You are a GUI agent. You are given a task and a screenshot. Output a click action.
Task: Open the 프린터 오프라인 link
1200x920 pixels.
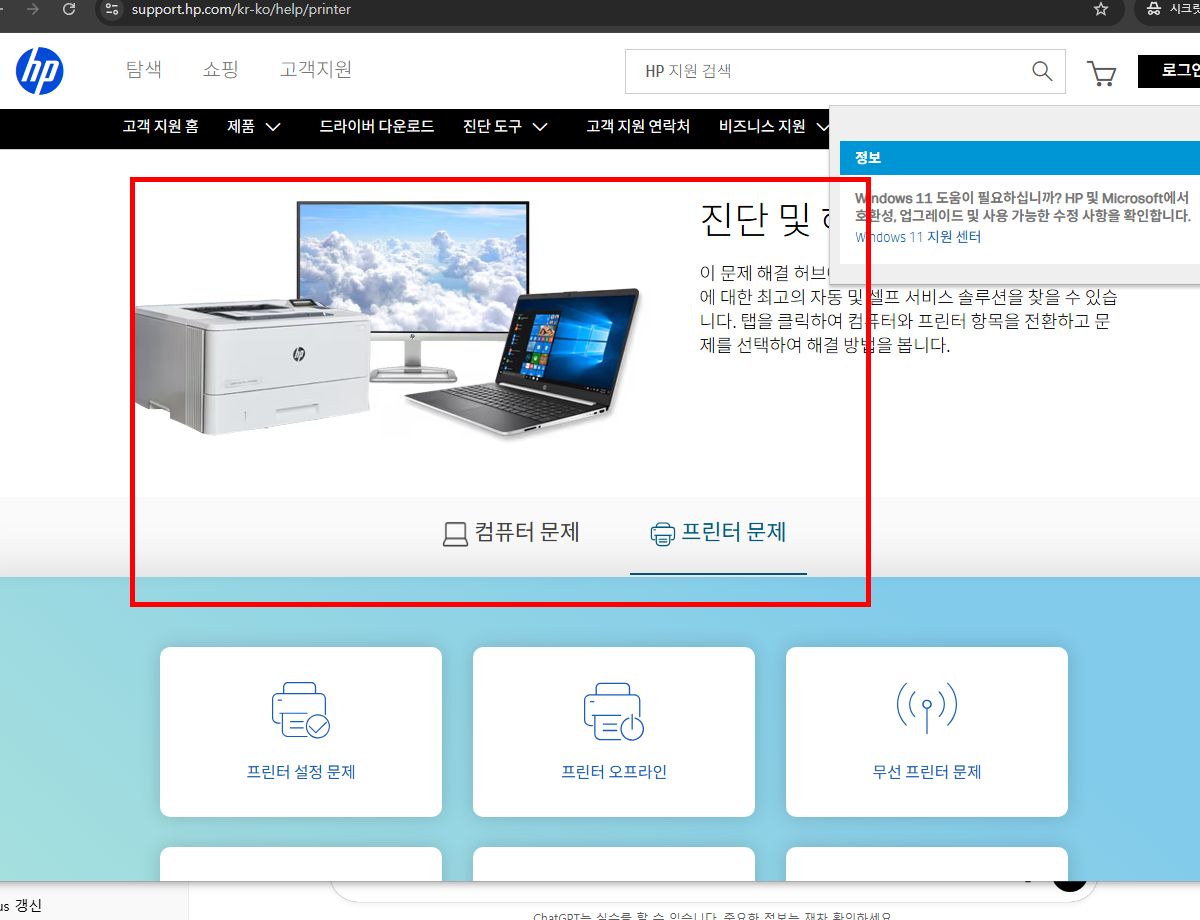(614, 772)
